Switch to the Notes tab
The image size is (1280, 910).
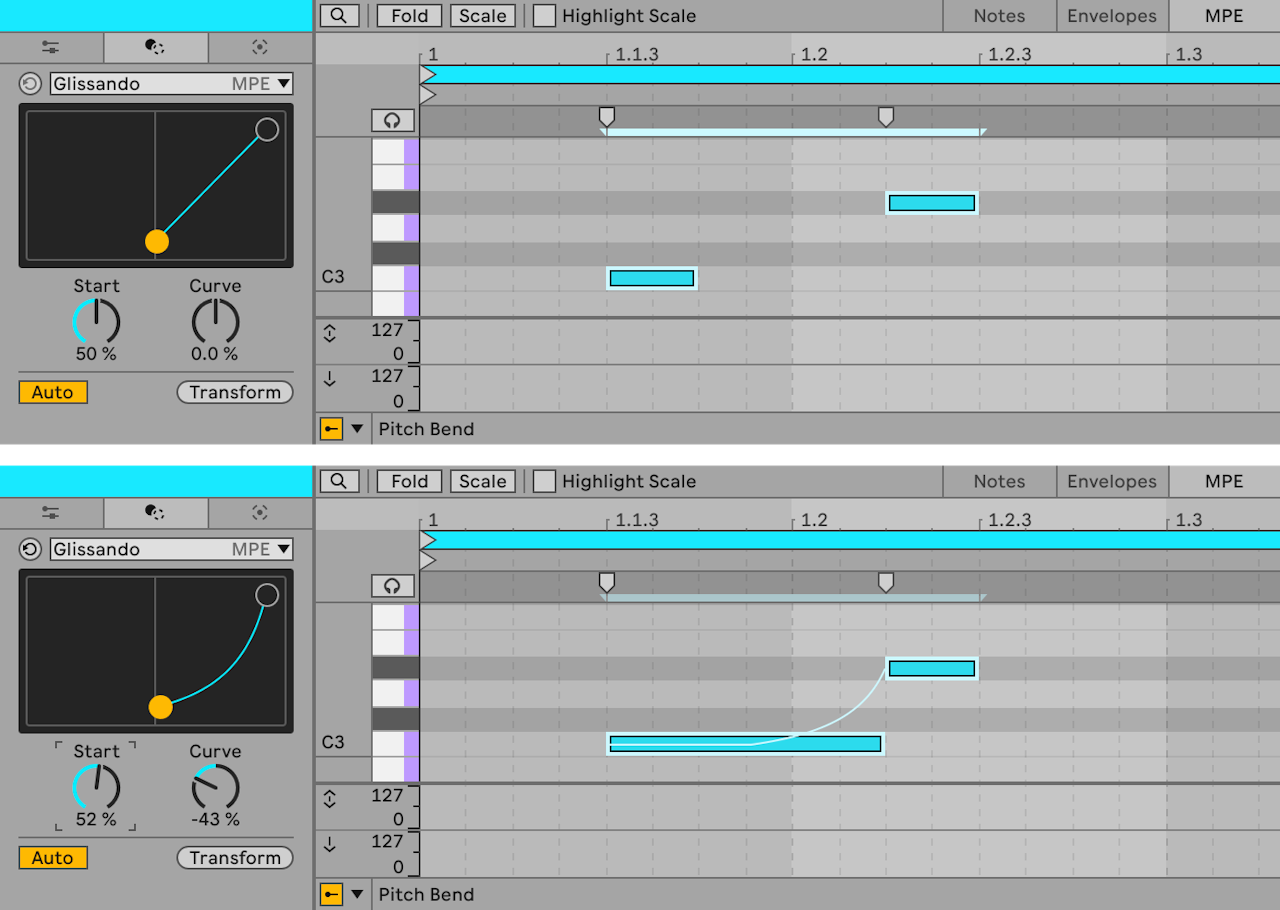(998, 16)
